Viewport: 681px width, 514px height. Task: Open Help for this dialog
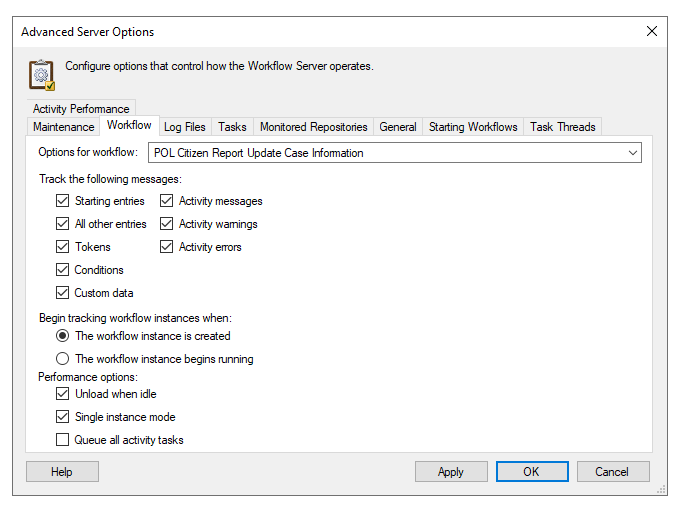[62, 472]
